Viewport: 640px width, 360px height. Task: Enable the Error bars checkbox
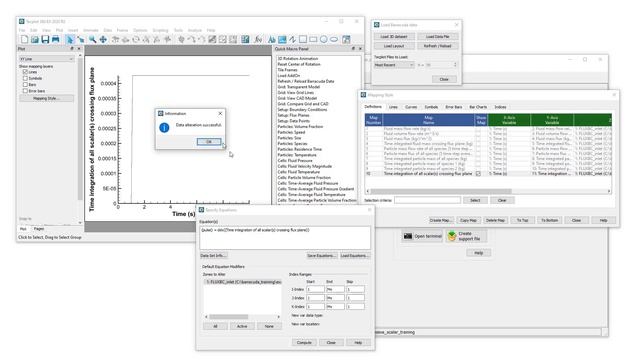point(25,91)
